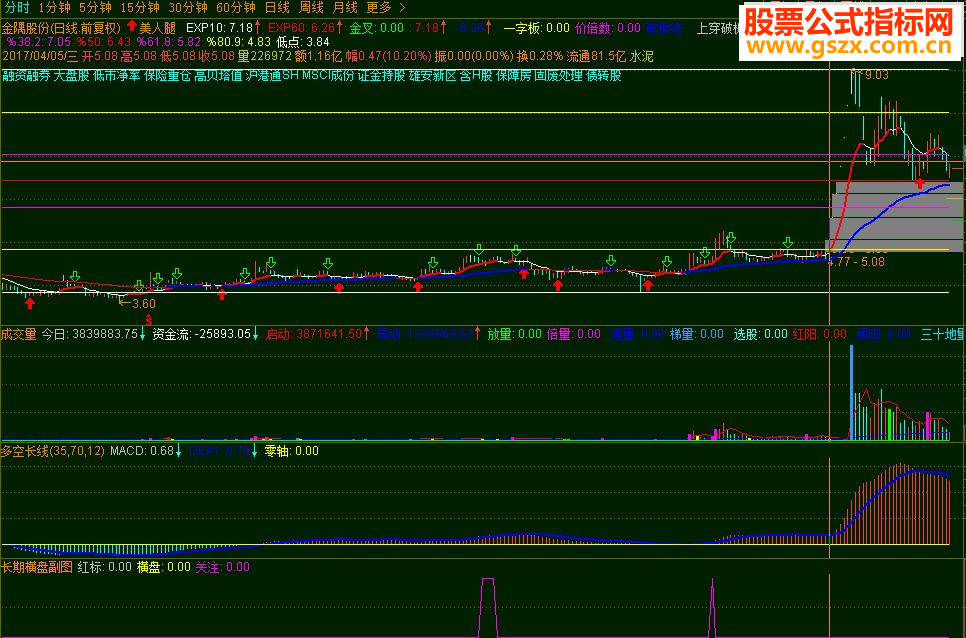The width and height of the screenshot is (966, 638).
Task: Click the red S marker below 3.60
Action: pyautogui.click(x=148, y=320)
